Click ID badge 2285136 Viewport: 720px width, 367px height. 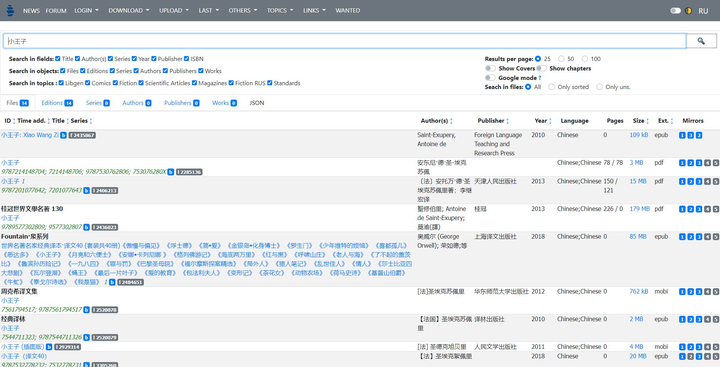(189, 172)
